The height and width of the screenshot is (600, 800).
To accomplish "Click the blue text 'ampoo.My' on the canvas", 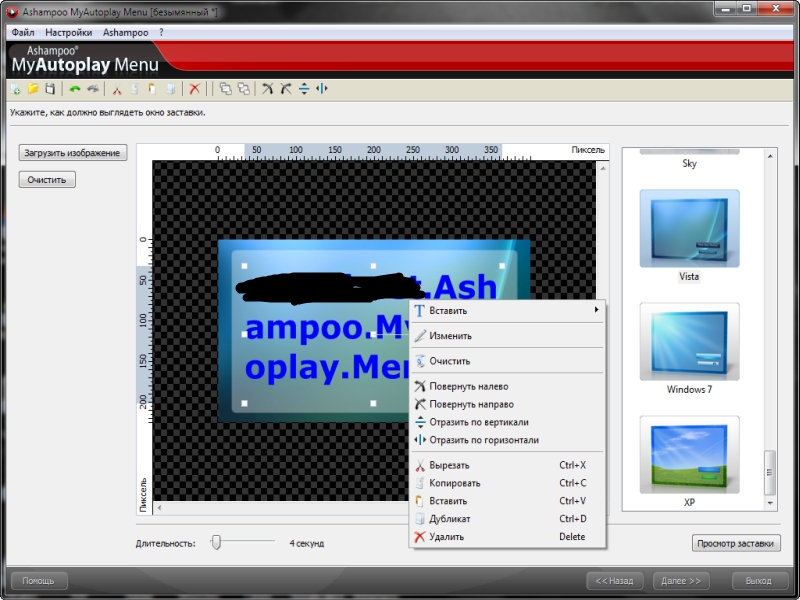I will 328,328.
